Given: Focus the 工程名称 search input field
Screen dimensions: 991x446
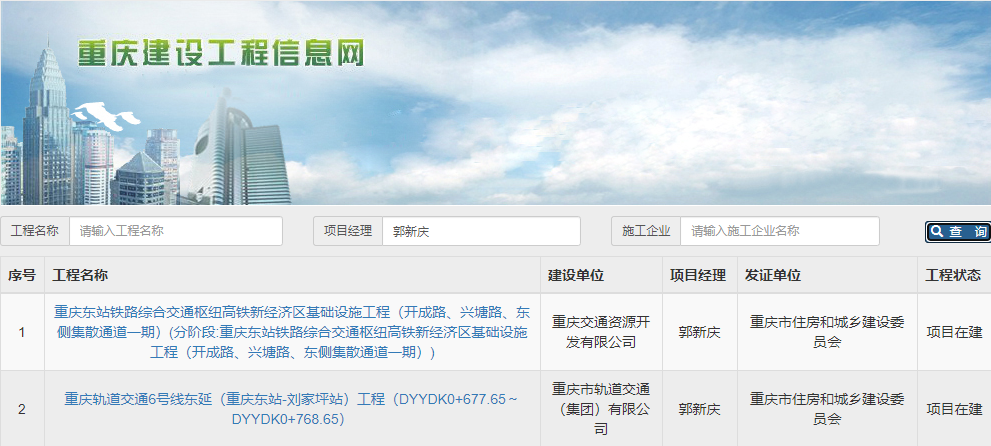Looking at the screenshot, I should point(175,231).
